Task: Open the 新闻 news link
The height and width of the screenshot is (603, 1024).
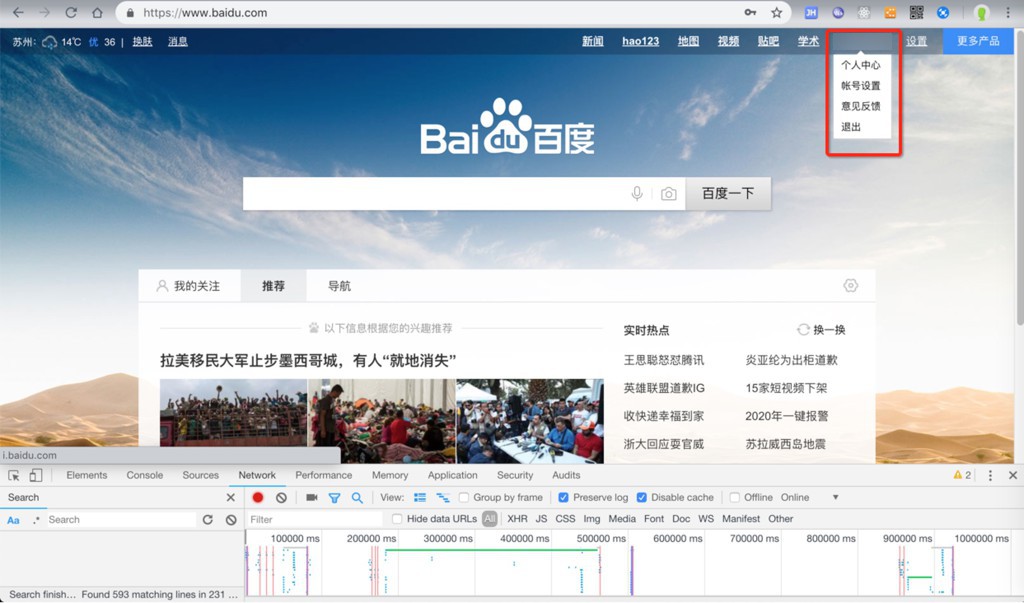Action: point(592,41)
